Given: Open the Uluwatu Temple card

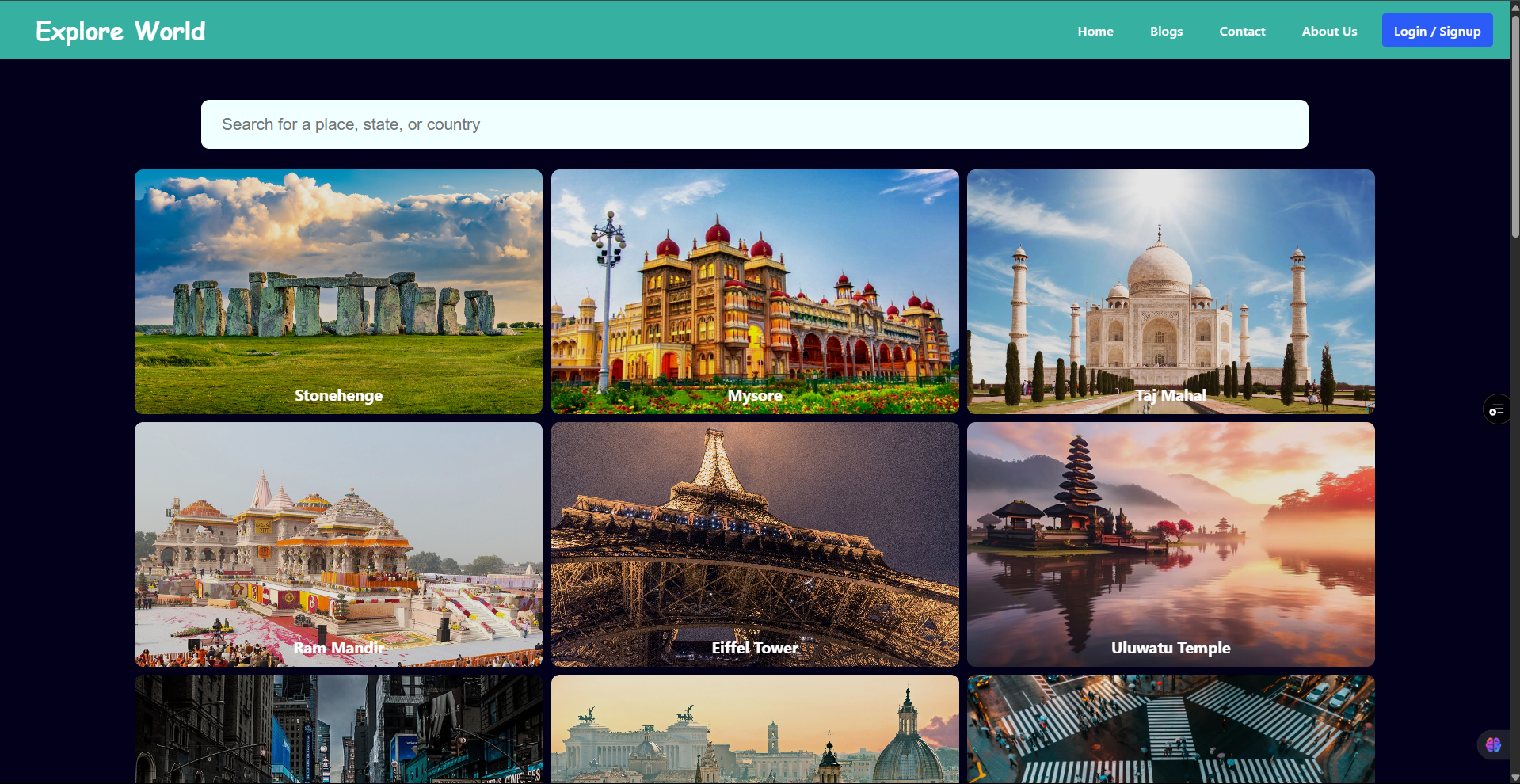Looking at the screenshot, I should coord(1171,544).
